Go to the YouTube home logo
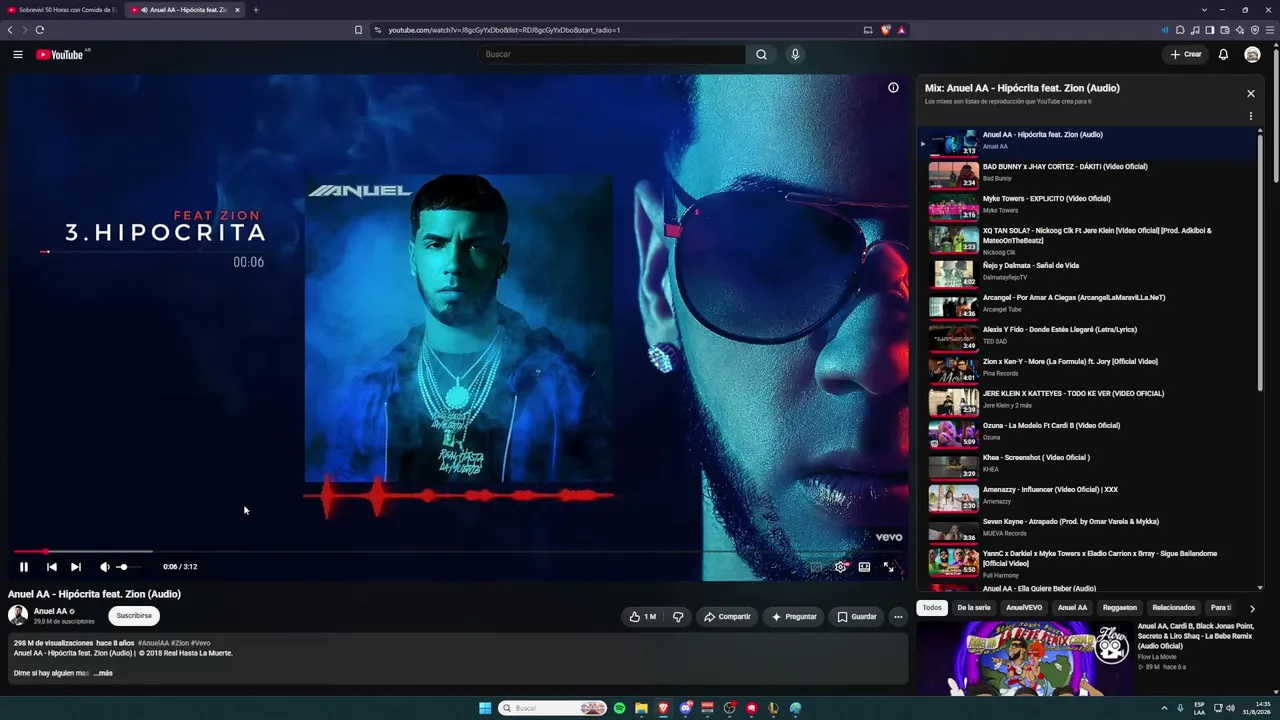The image size is (1280, 720). coord(60,54)
